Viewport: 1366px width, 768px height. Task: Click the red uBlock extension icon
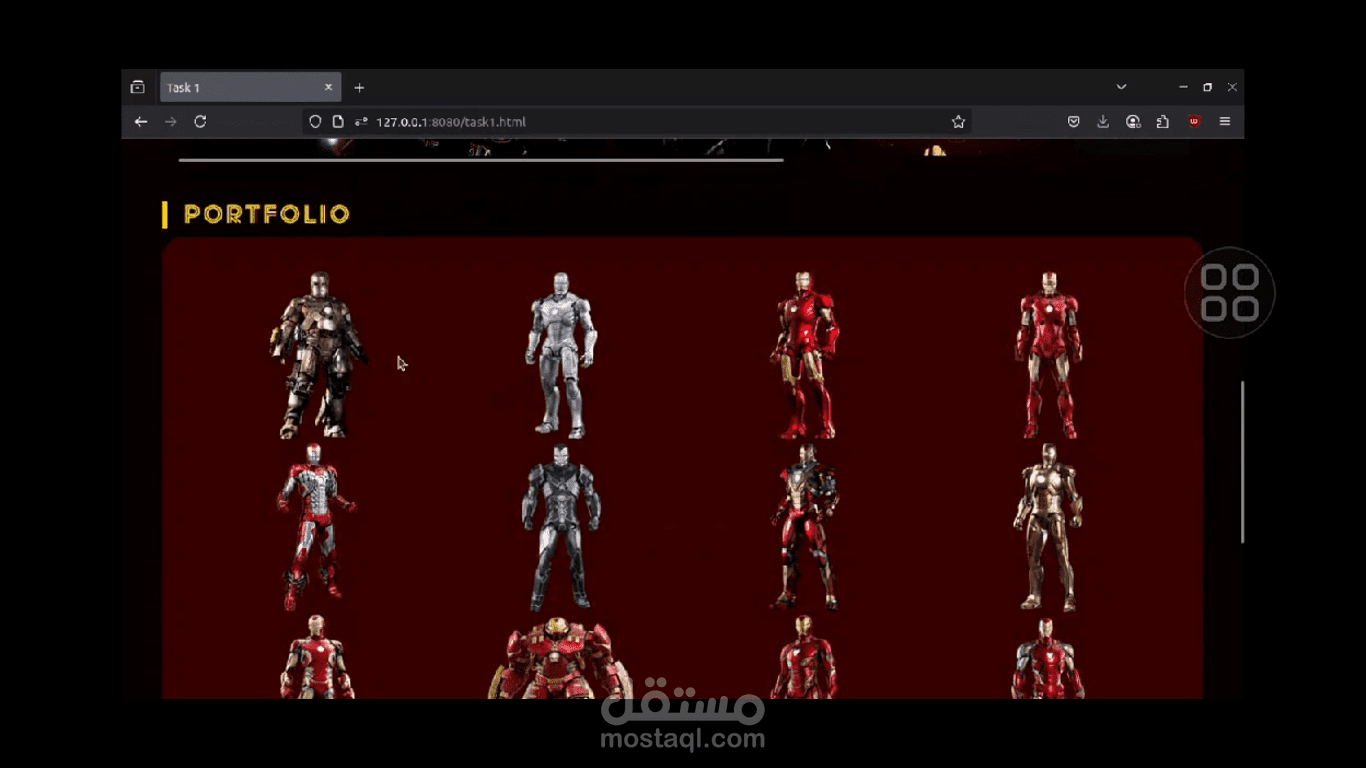pos(1194,122)
